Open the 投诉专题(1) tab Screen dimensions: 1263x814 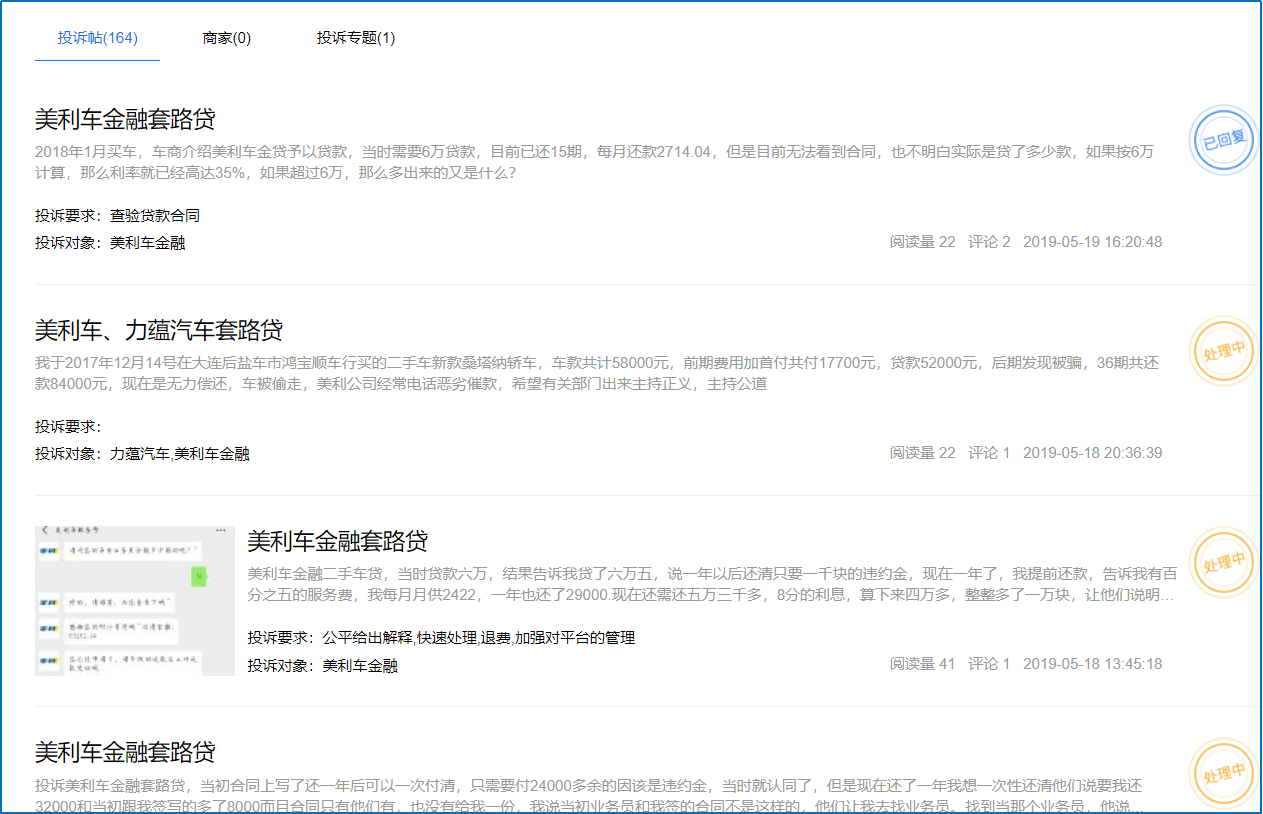356,38
